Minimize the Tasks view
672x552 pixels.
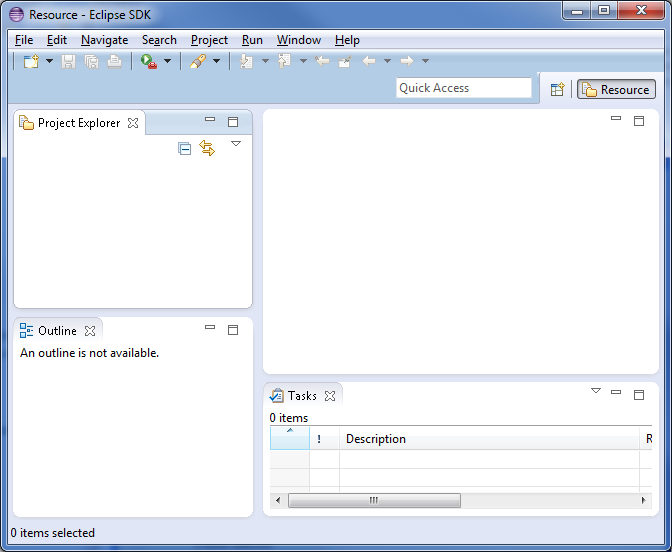pos(616,392)
